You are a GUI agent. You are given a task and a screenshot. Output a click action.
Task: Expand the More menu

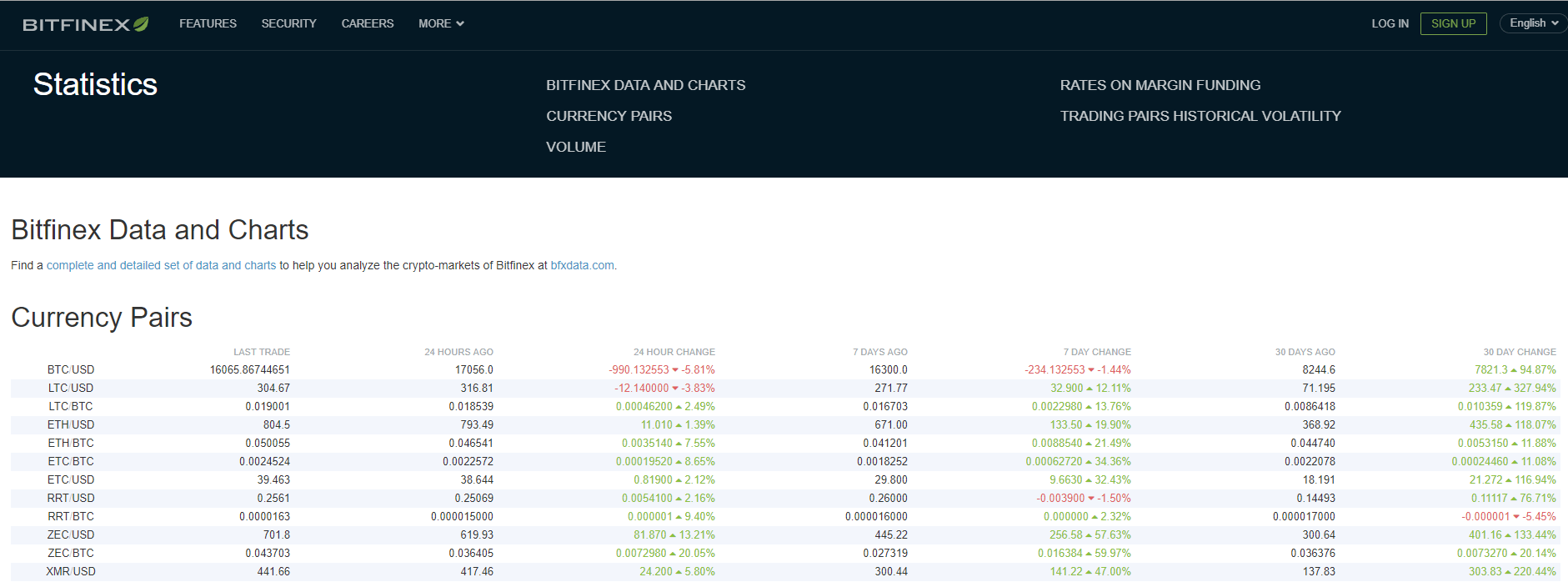441,23
